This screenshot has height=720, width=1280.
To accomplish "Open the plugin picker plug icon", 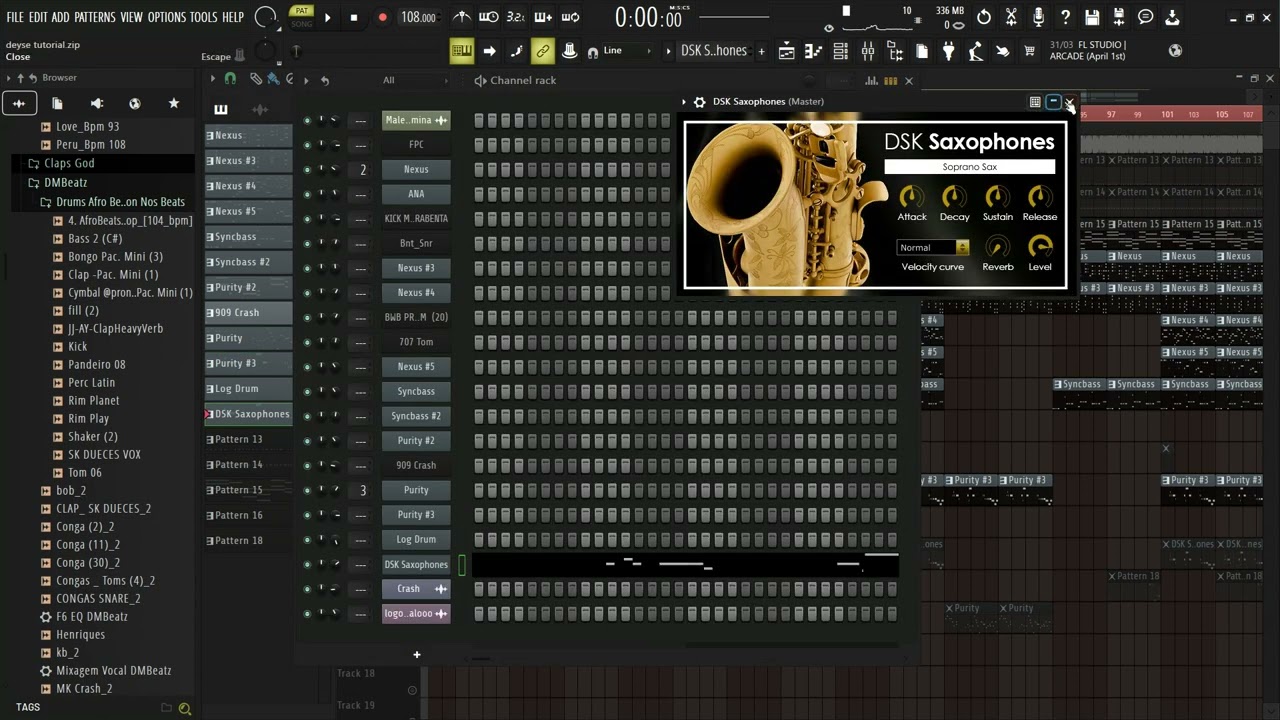I will tap(949, 51).
